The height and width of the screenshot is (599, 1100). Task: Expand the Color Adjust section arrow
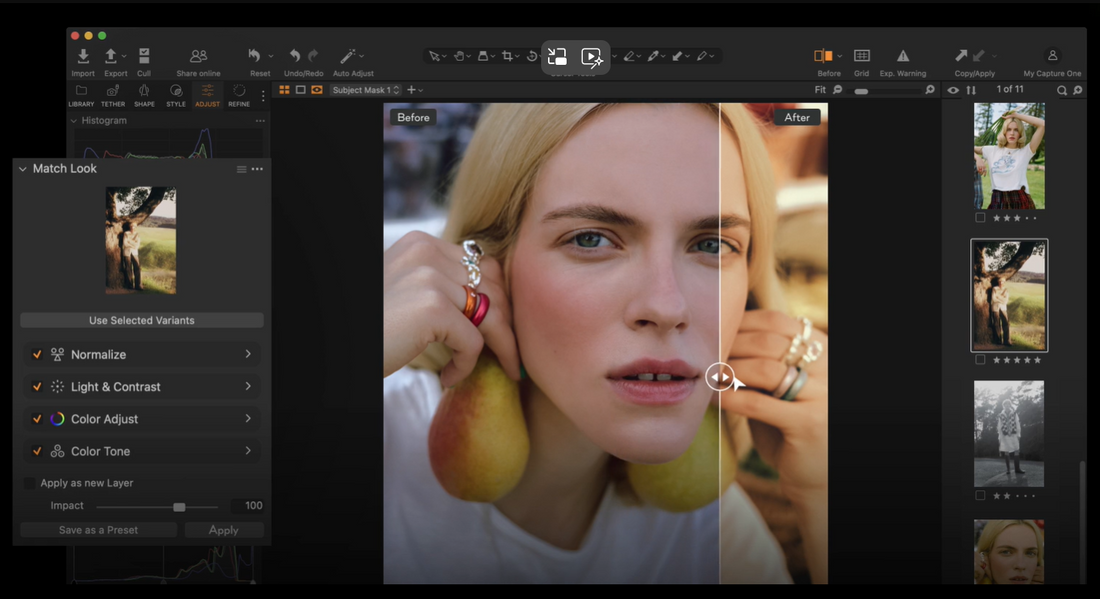tap(248, 418)
